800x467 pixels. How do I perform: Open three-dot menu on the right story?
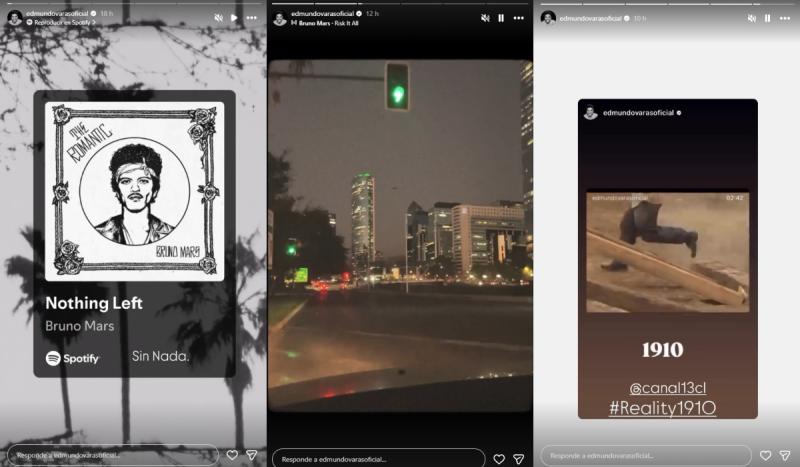(x=785, y=18)
